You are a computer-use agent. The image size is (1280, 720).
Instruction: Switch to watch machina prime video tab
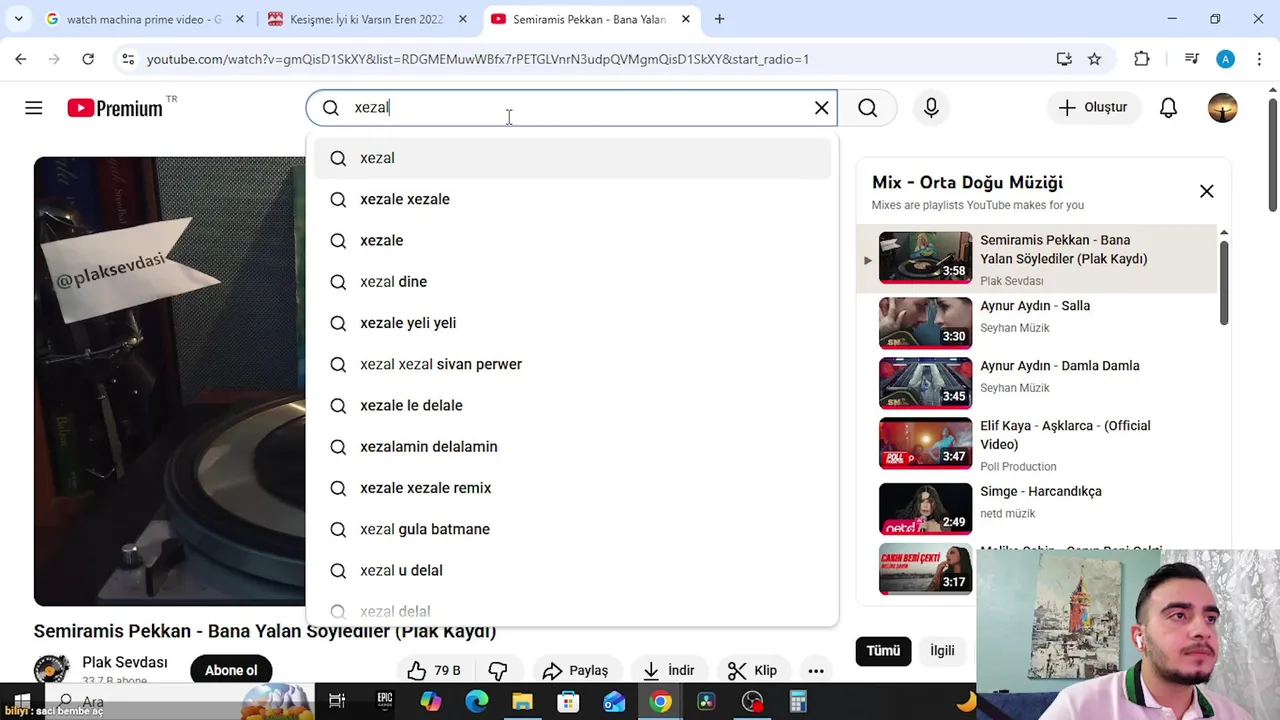click(145, 19)
